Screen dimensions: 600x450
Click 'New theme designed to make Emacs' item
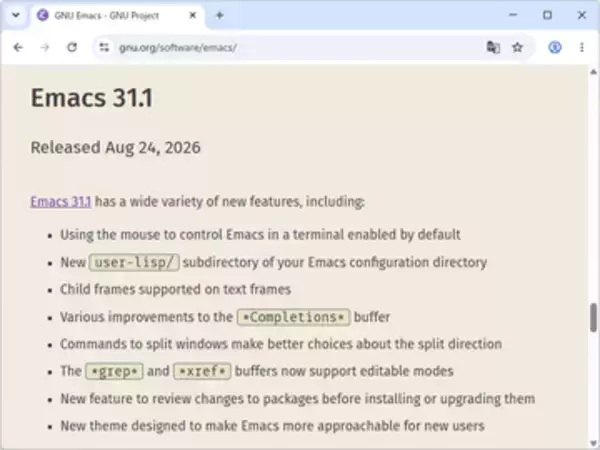pyautogui.click(x=272, y=426)
